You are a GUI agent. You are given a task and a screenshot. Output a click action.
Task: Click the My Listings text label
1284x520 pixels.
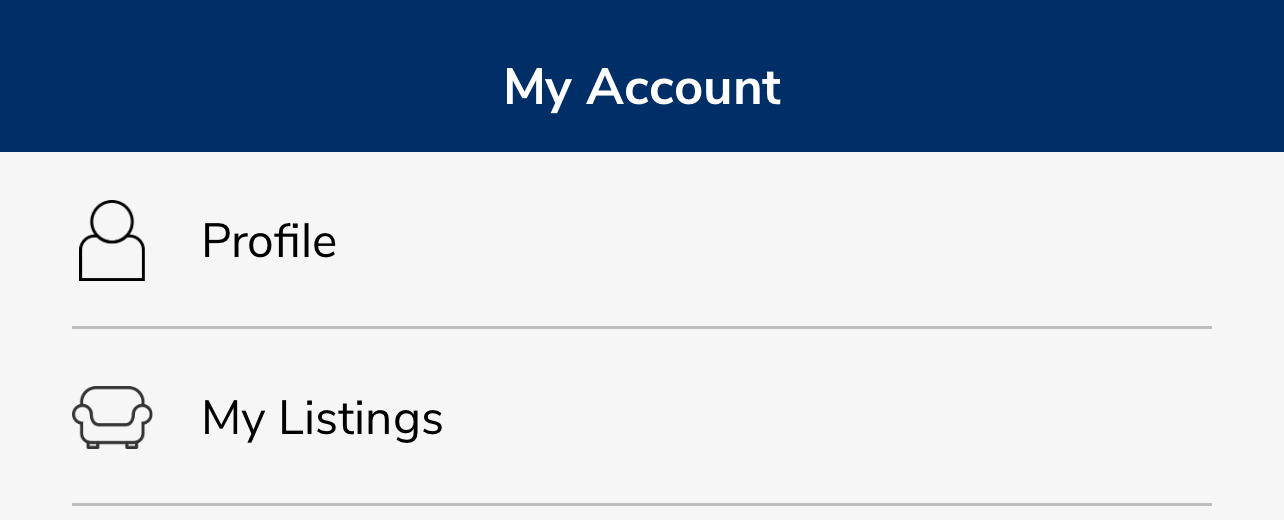(322, 418)
